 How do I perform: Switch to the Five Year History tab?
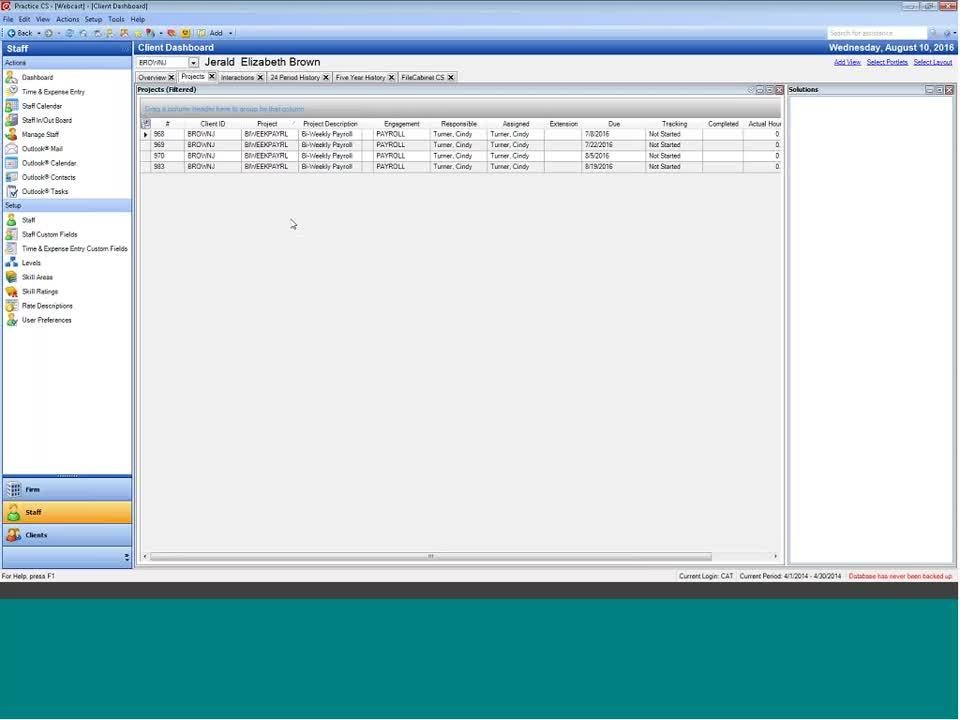click(x=360, y=77)
